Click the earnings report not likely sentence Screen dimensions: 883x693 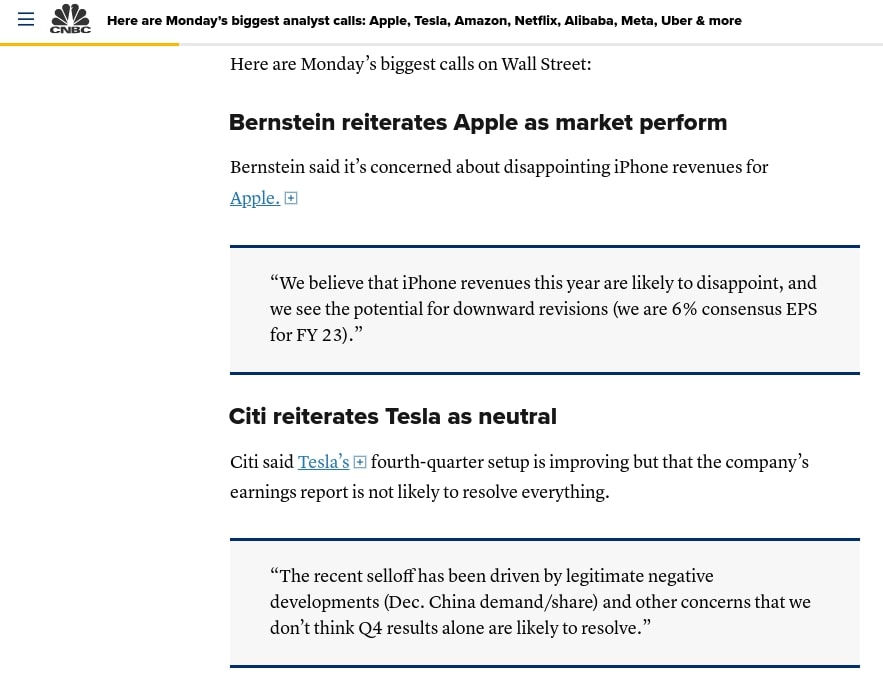[419, 493]
